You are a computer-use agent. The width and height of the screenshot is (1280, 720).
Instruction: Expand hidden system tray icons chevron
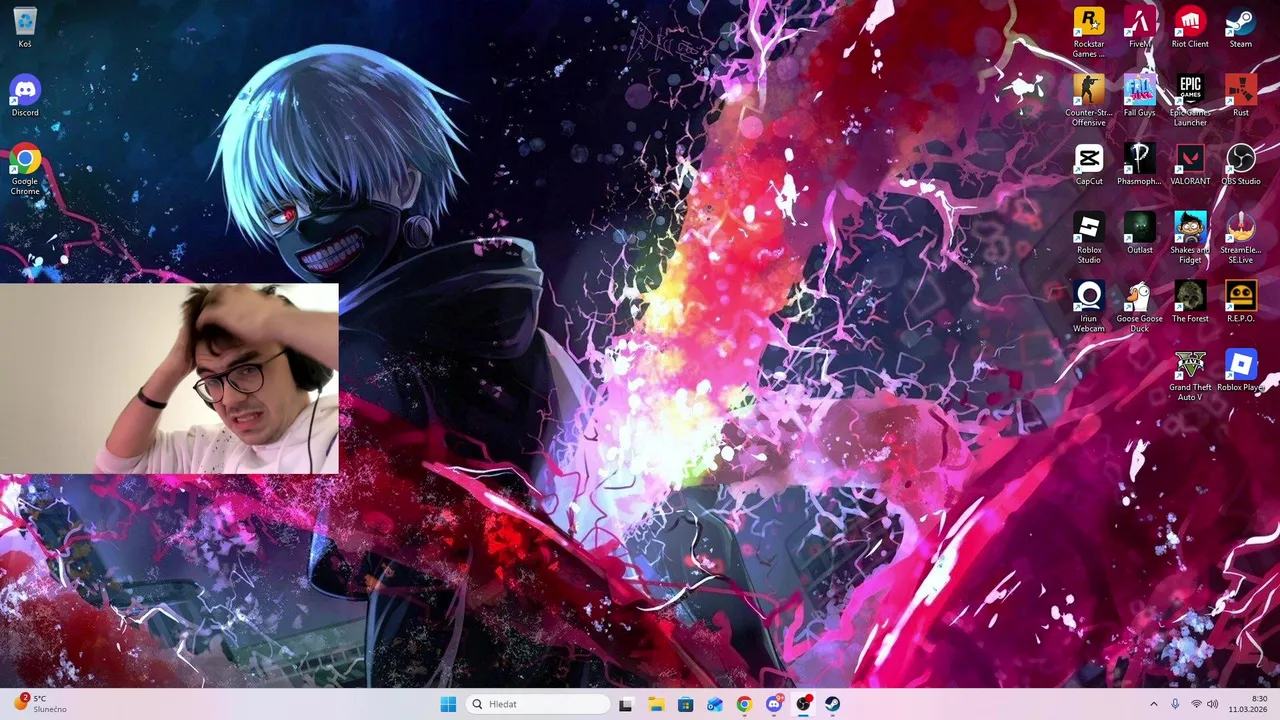[x=1153, y=704]
